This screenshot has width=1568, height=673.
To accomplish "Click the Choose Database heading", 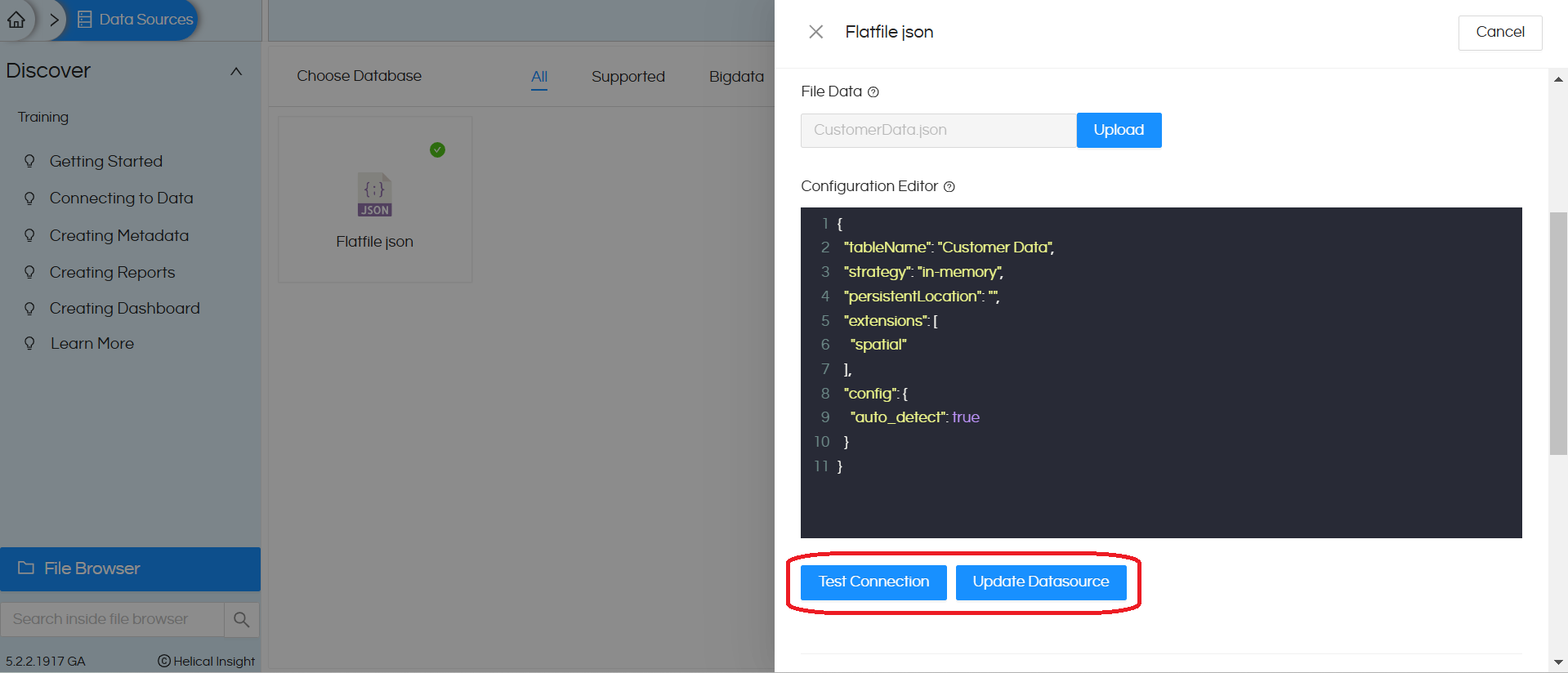I will coord(360,76).
